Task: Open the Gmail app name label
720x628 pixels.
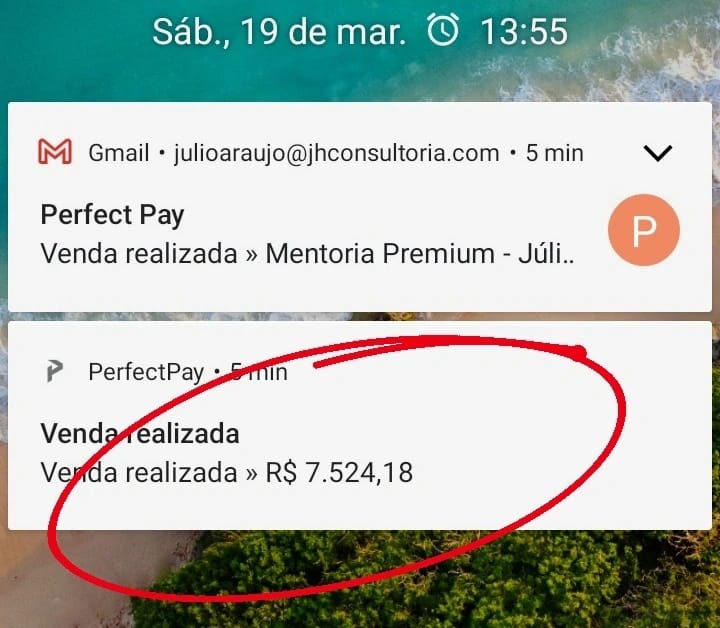Action: point(118,153)
